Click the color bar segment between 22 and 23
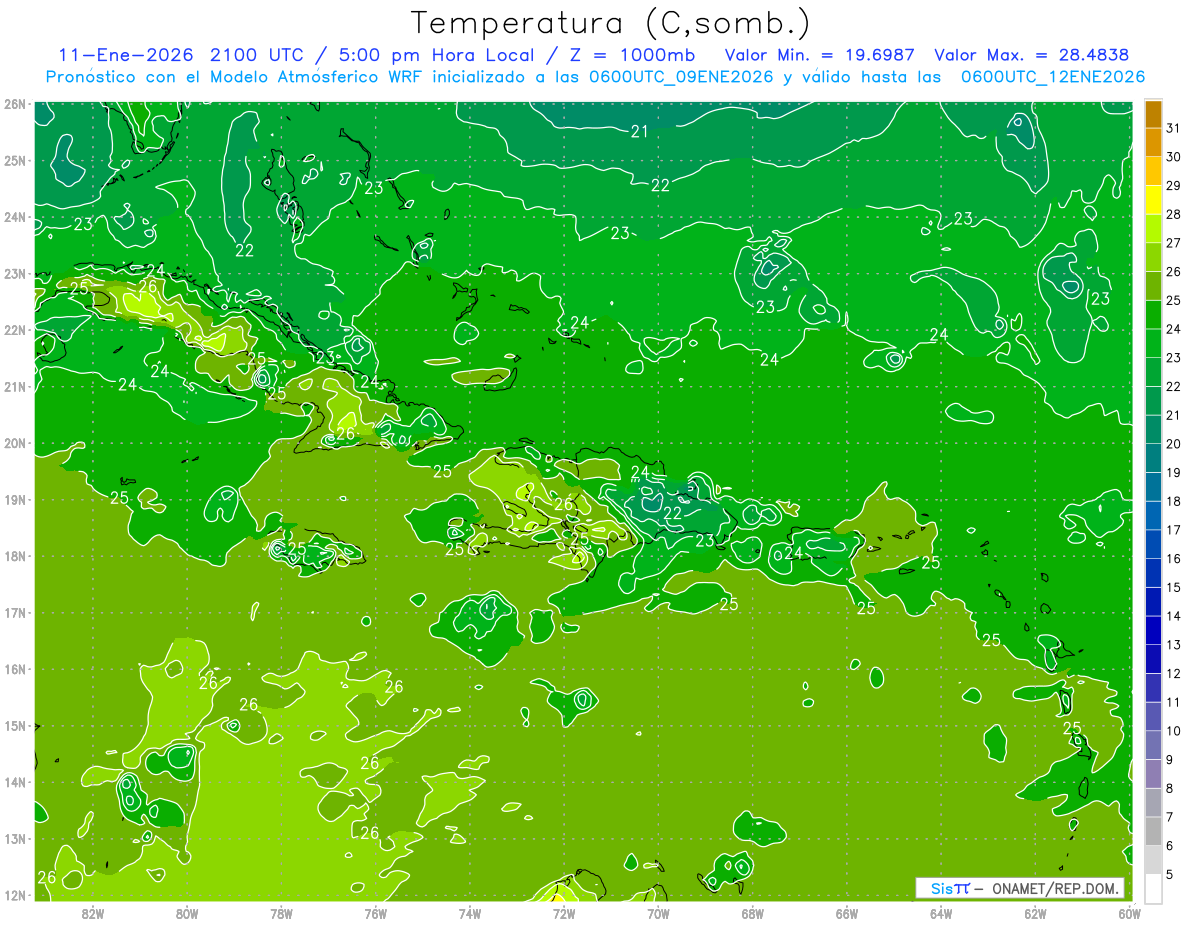 (1153, 372)
